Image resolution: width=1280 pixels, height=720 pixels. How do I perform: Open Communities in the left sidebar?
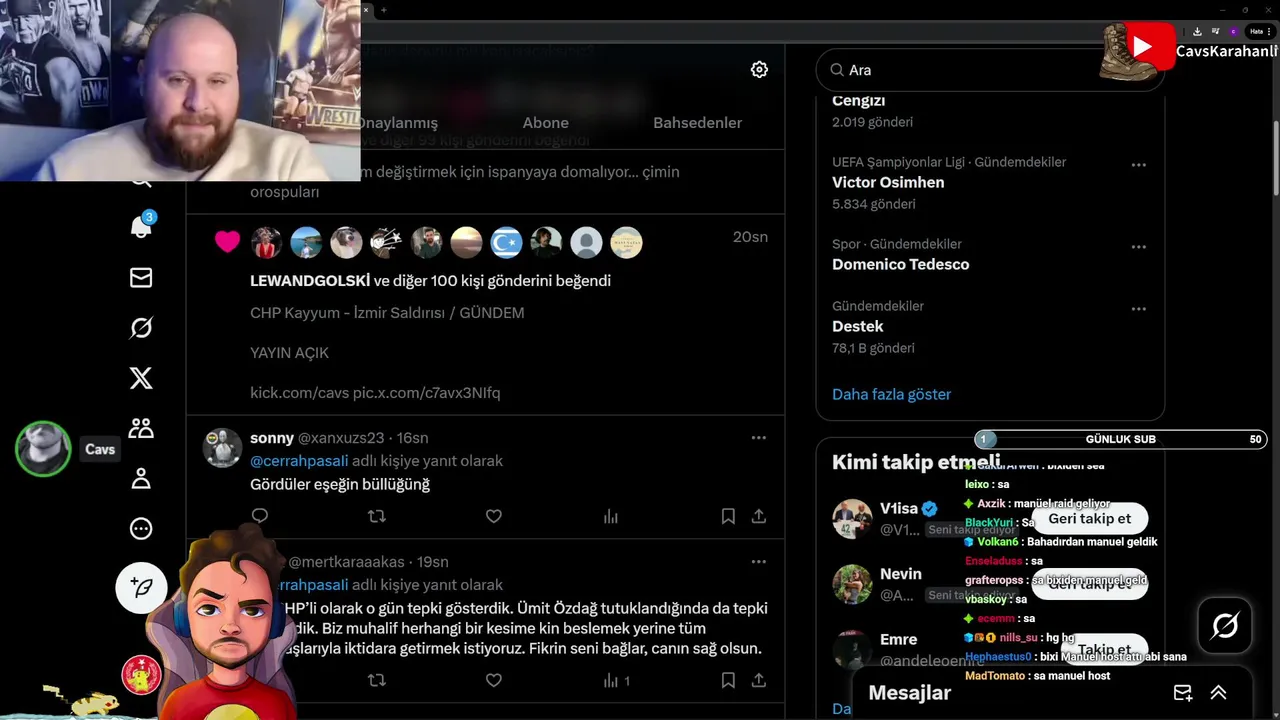tap(141, 428)
